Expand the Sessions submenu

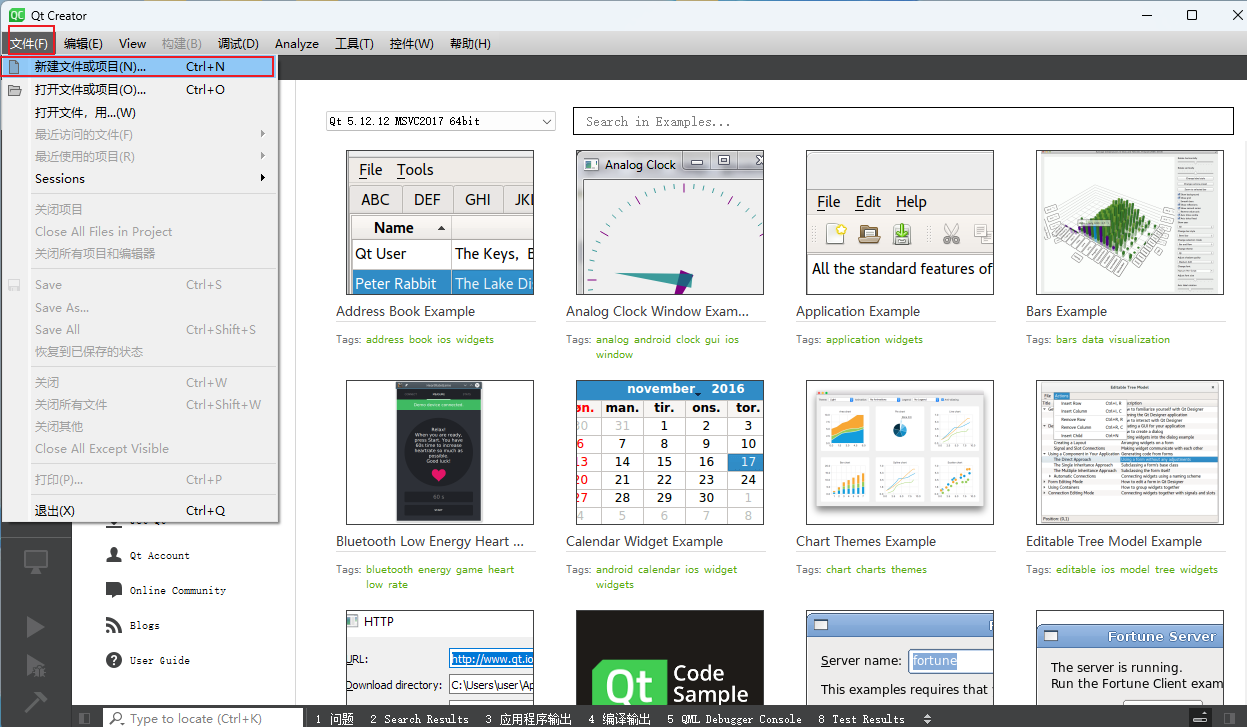point(150,179)
